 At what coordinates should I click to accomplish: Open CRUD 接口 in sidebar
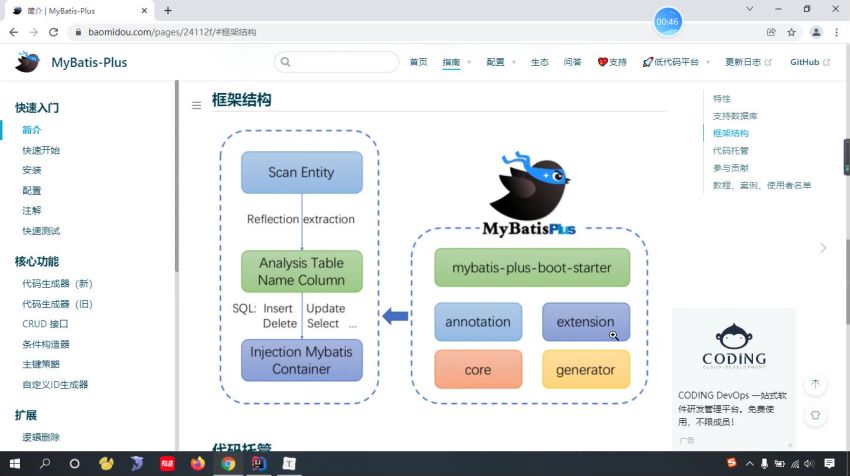pos(45,324)
